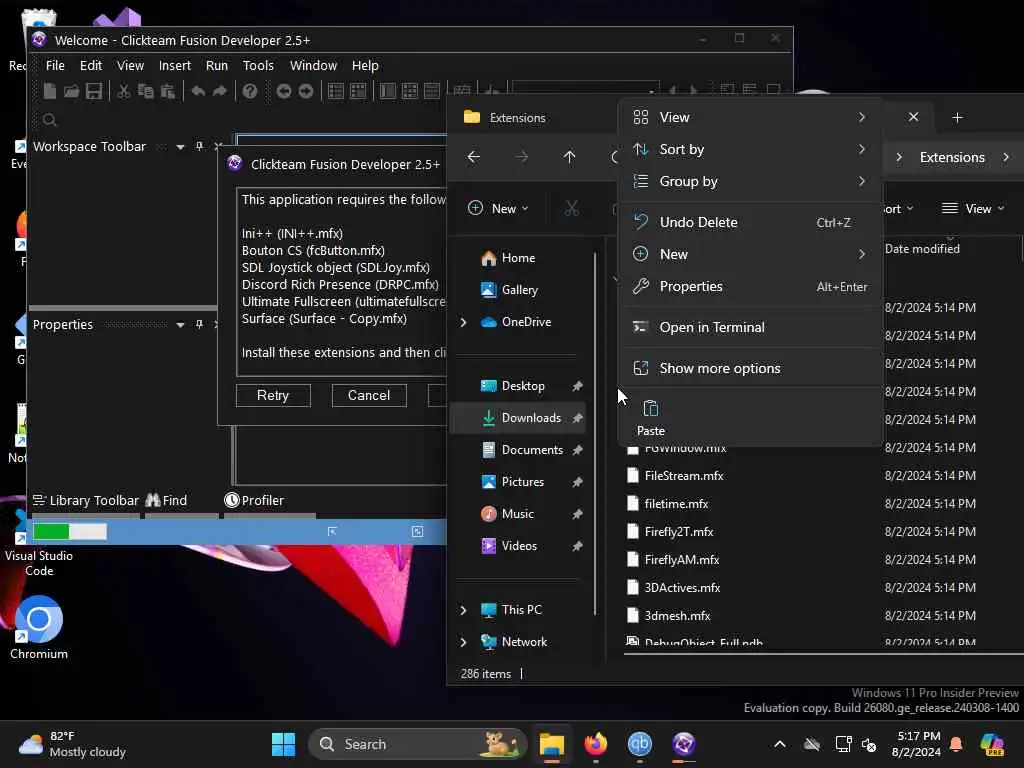The image size is (1024, 768).
Task: Choose Open in Terminal
Action: point(750,328)
